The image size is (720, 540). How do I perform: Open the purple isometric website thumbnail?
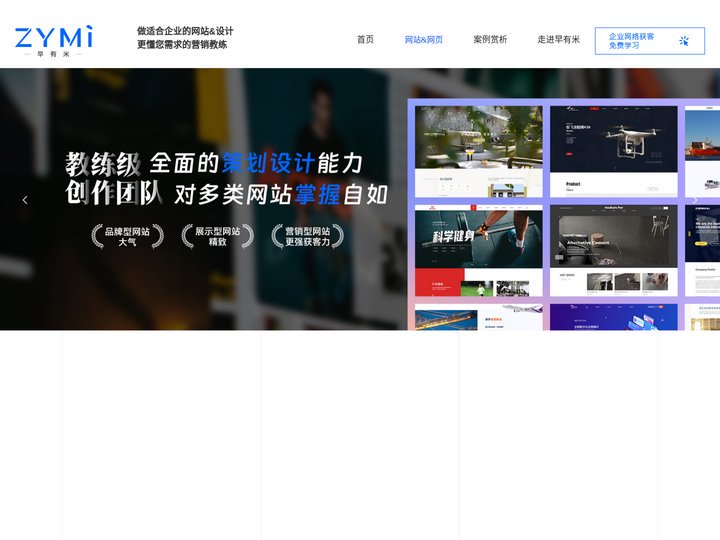[x=613, y=317]
